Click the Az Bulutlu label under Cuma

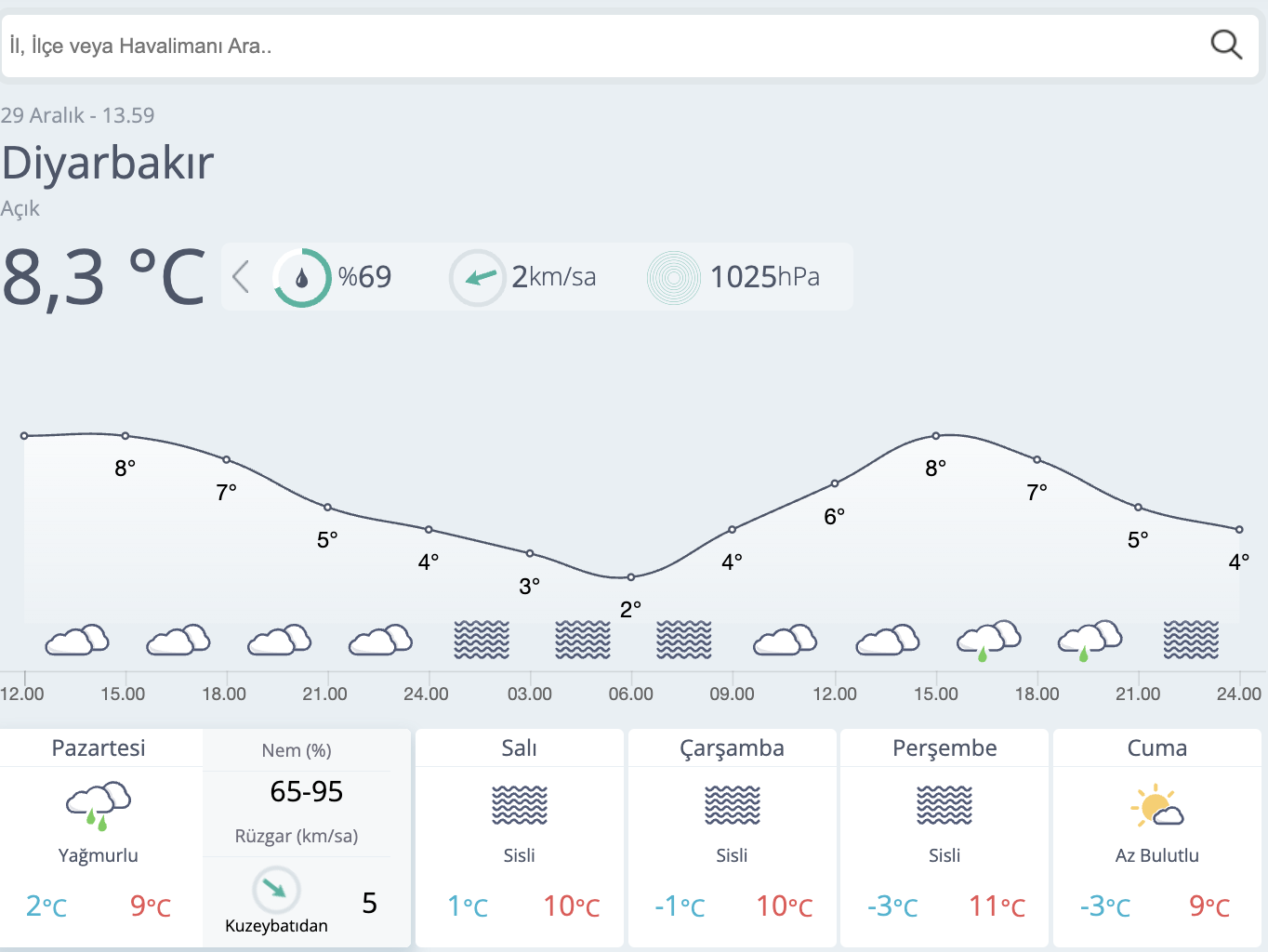1157,855
